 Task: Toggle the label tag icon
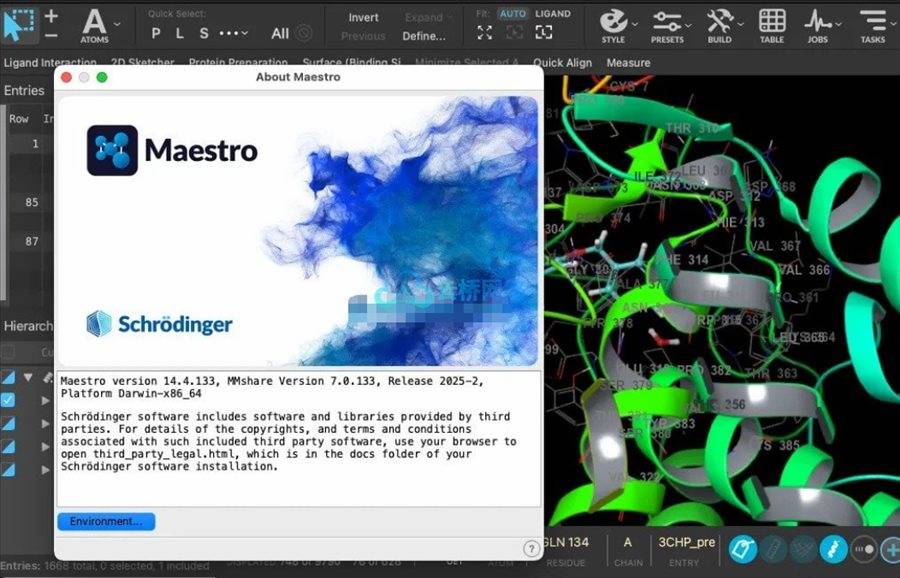pos(743,549)
